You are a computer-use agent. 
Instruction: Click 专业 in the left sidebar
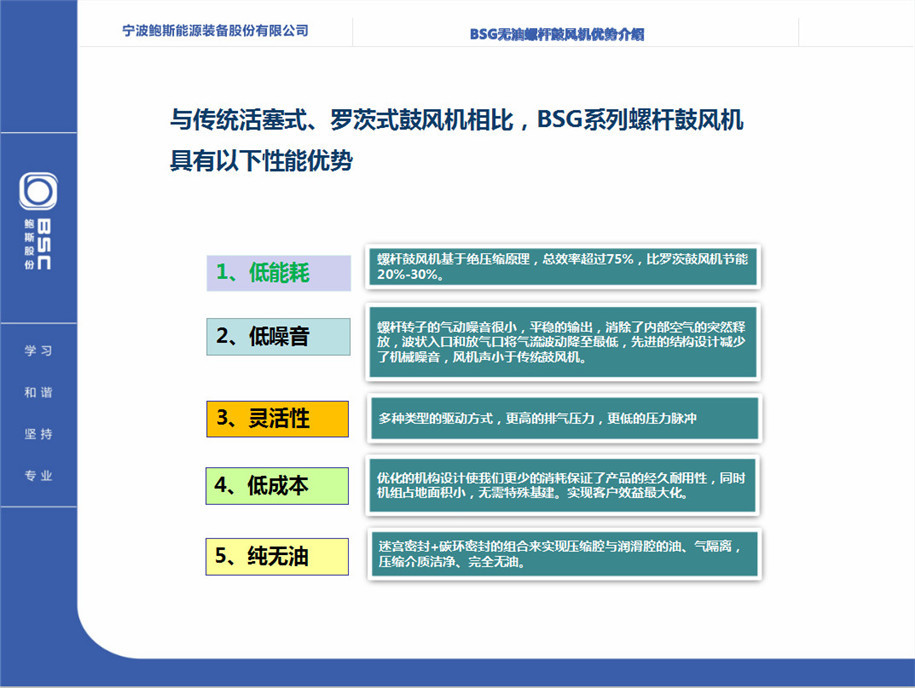click(x=38, y=476)
